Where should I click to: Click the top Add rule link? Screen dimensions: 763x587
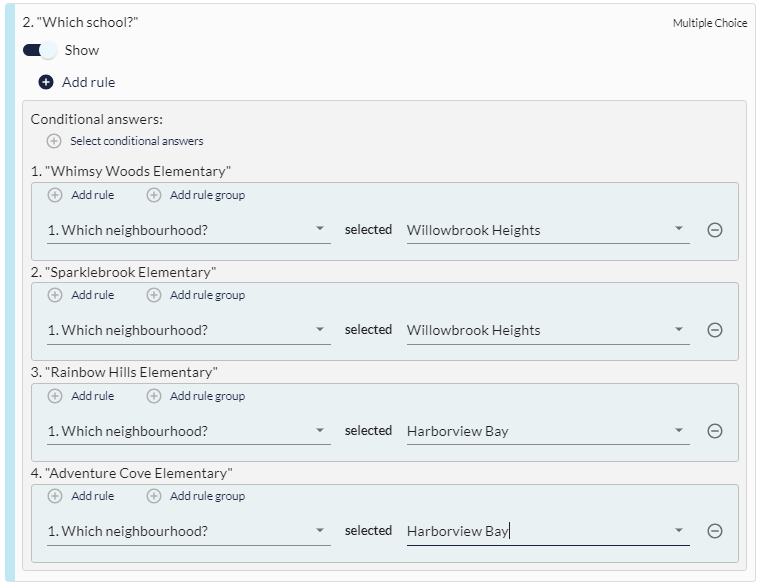(x=89, y=82)
